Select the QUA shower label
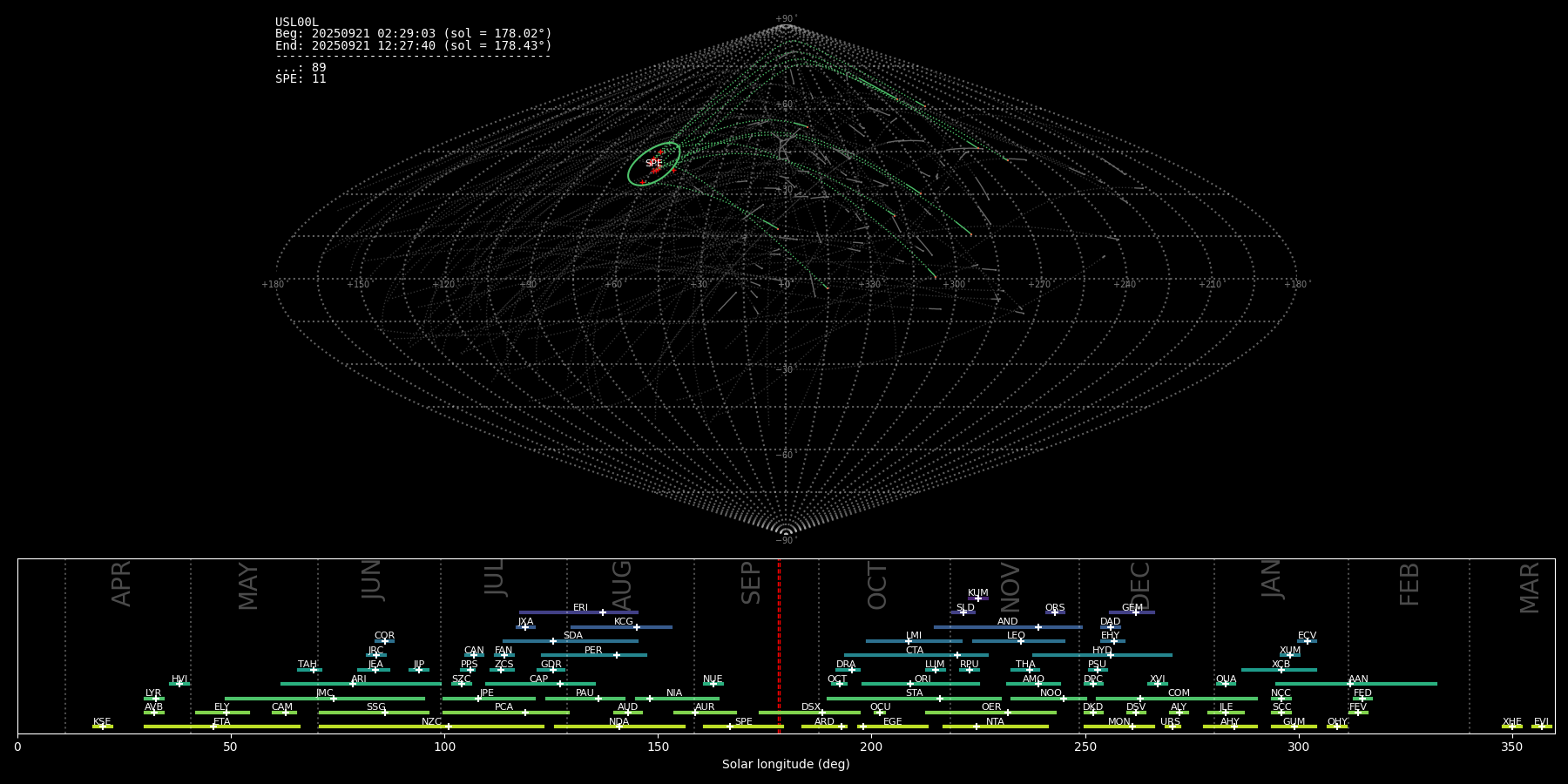This screenshot has height=784, width=1568. click(x=1226, y=679)
